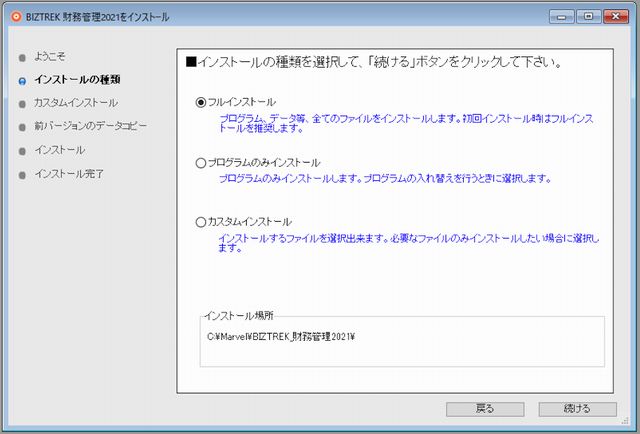Choose プログラムのみインストール option
640x434 pixels.
[200, 163]
